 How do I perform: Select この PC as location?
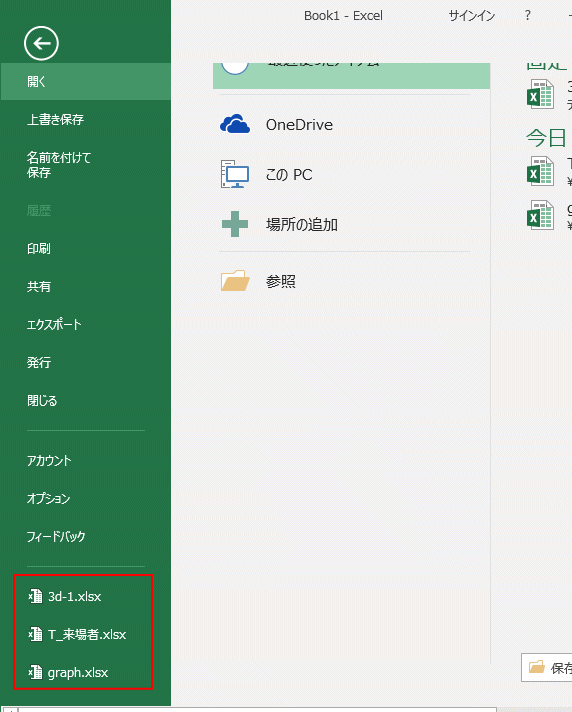point(289,175)
